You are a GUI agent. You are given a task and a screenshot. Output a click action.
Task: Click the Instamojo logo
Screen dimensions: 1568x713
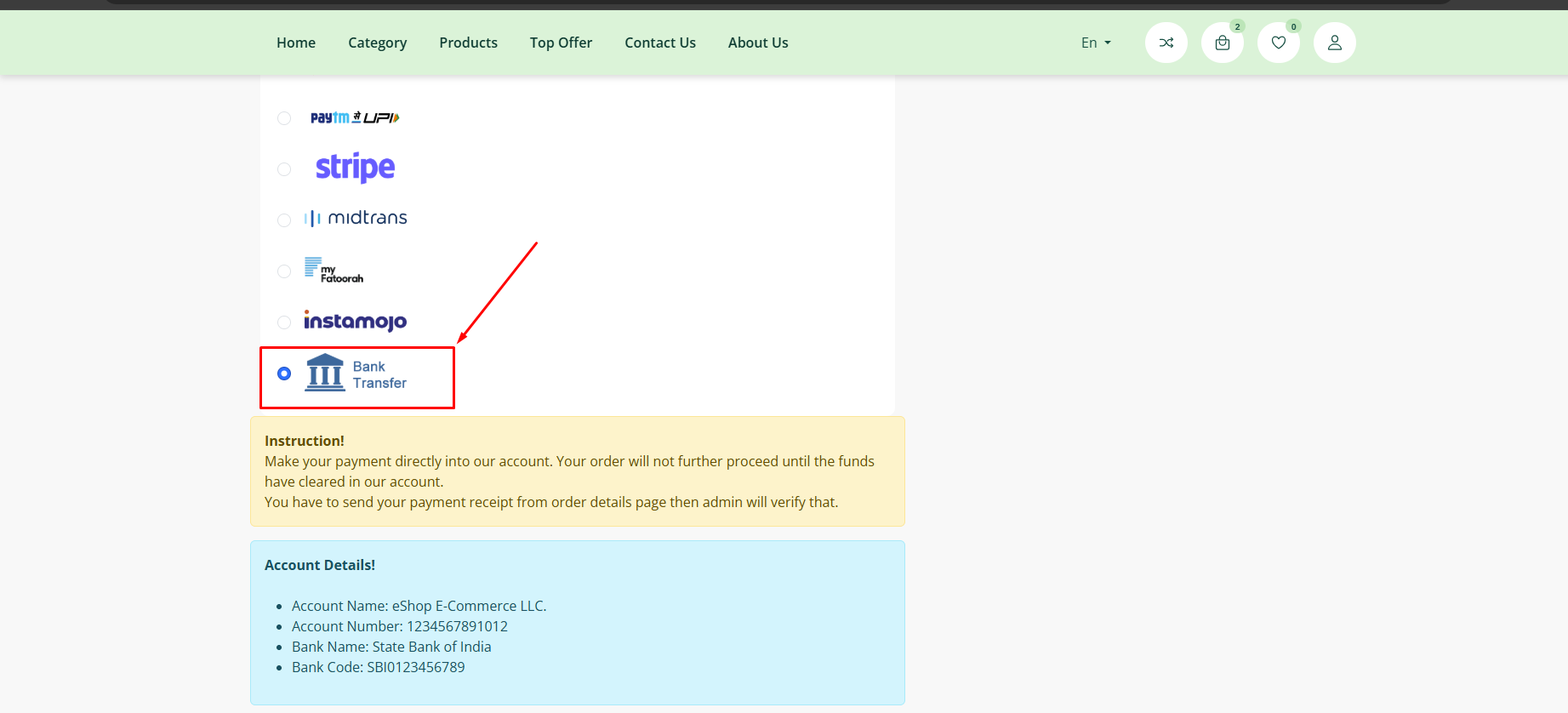click(356, 321)
